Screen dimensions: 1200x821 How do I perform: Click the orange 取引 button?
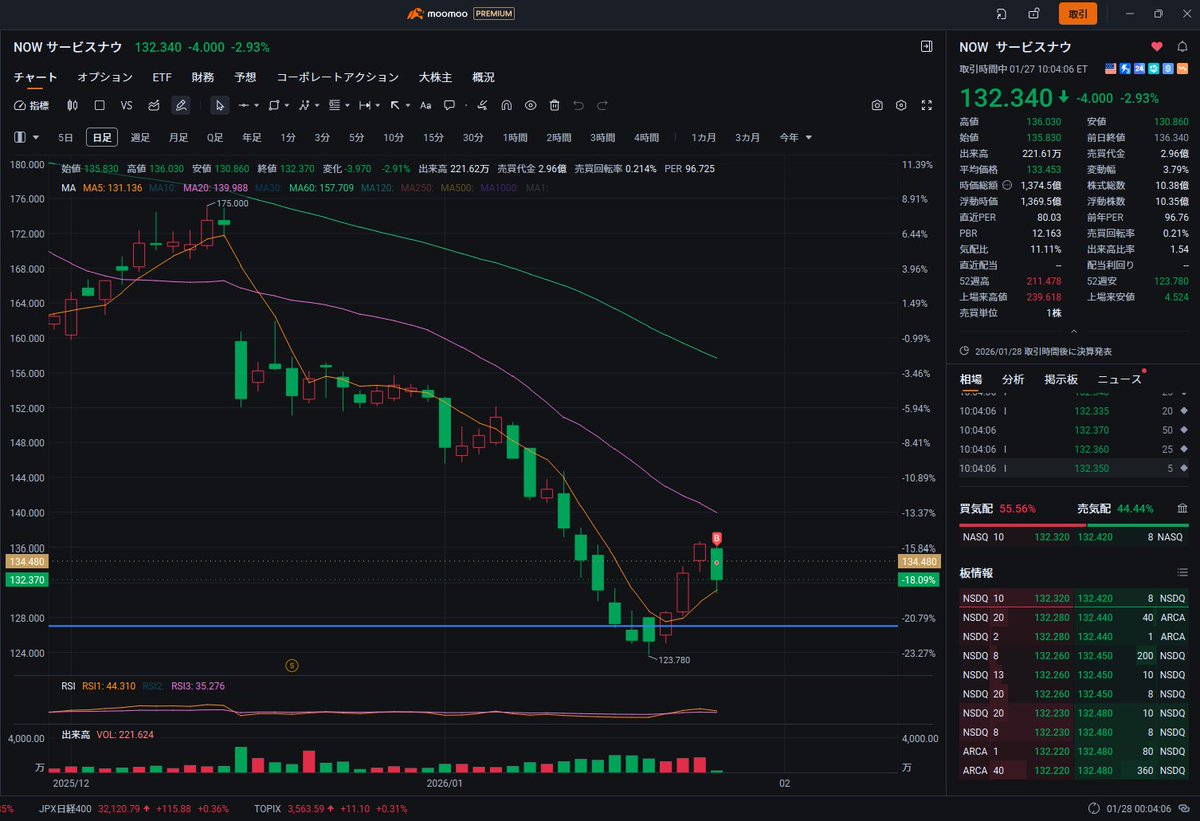click(1078, 14)
